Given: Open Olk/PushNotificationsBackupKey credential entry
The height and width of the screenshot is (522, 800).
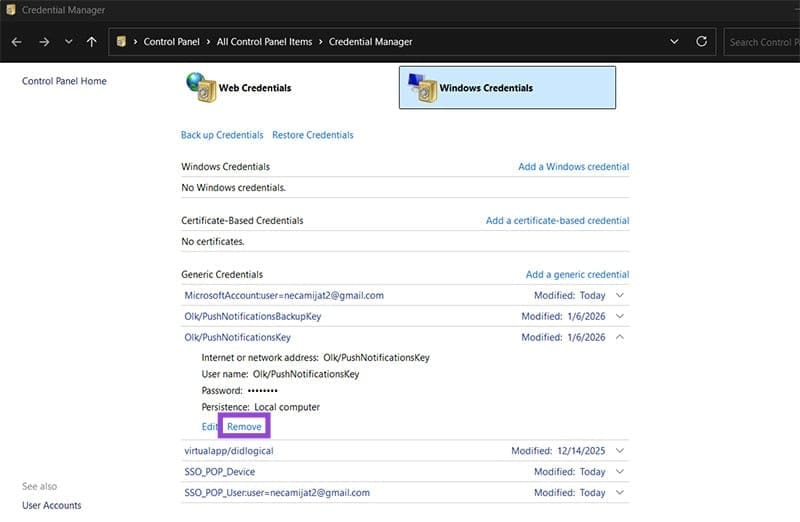Looking at the screenshot, I should [x=253, y=316].
